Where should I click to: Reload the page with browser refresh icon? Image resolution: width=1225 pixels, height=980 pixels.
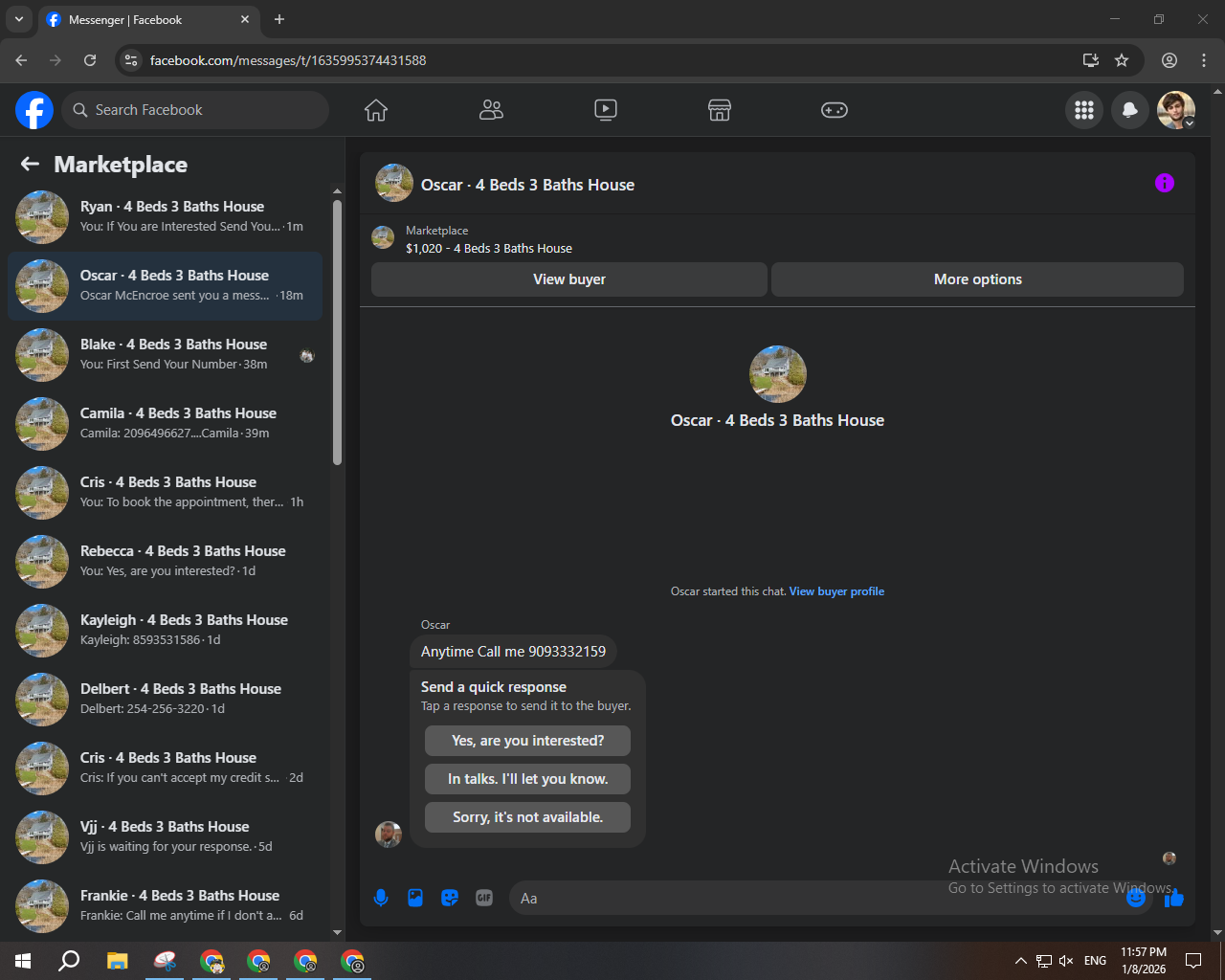[x=90, y=60]
